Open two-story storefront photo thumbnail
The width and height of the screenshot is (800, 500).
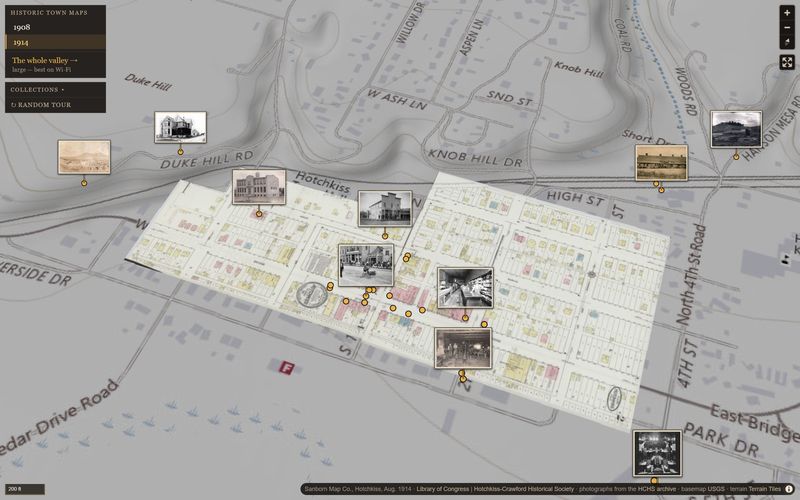[385, 209]
